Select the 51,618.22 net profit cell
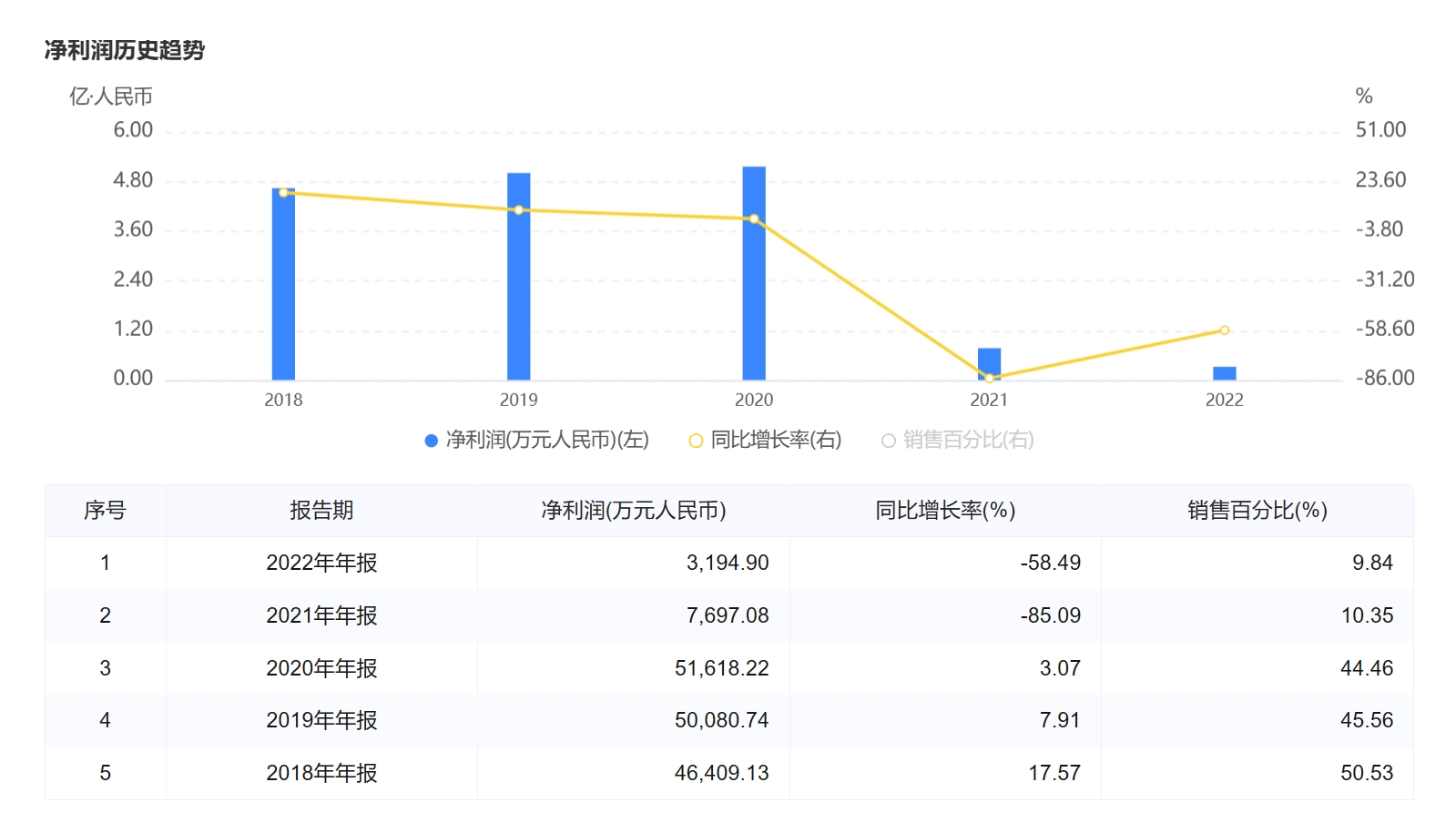The width and height of the screenshot is (1456, 833). pos(721,668)
